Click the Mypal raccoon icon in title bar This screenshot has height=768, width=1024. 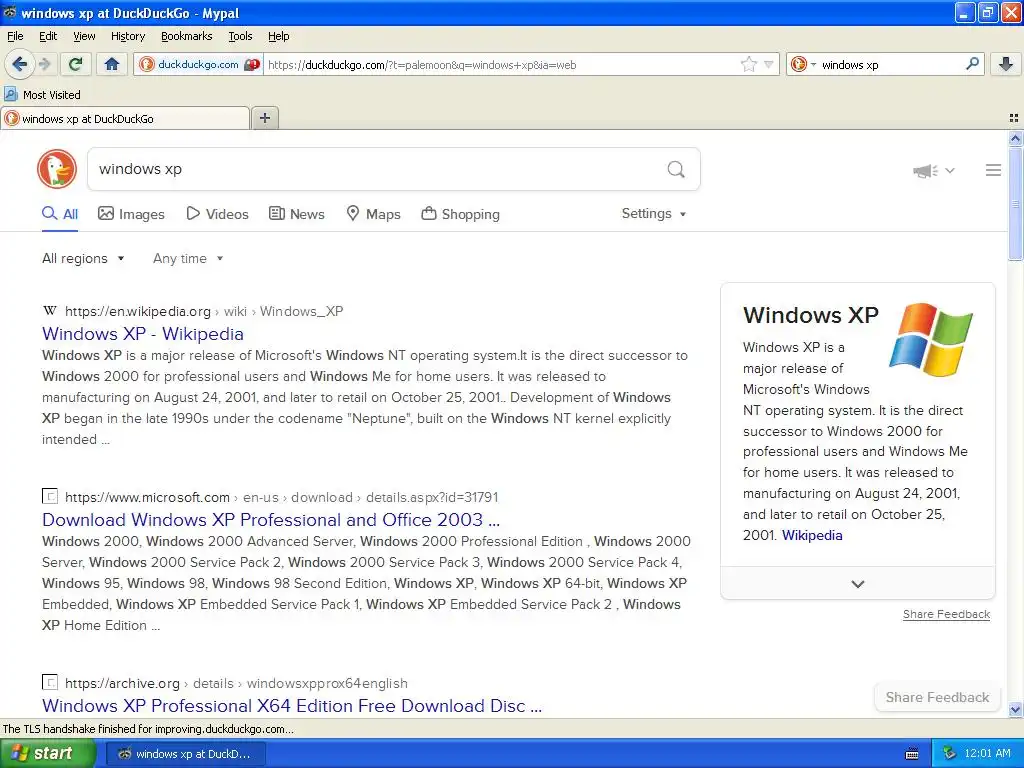[x=10, y=12]
